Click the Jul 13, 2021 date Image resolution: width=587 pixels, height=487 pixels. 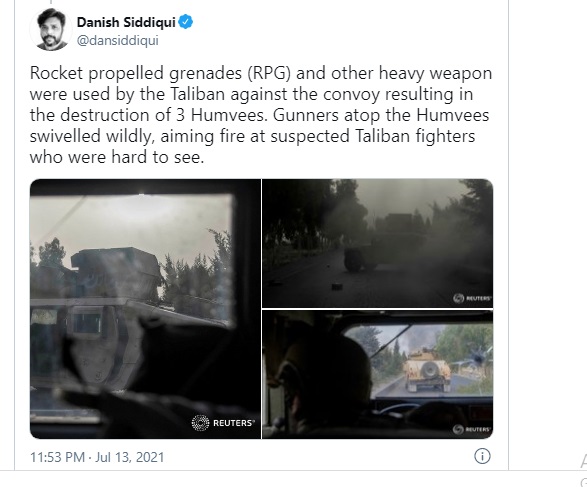(x=130, y=457)
